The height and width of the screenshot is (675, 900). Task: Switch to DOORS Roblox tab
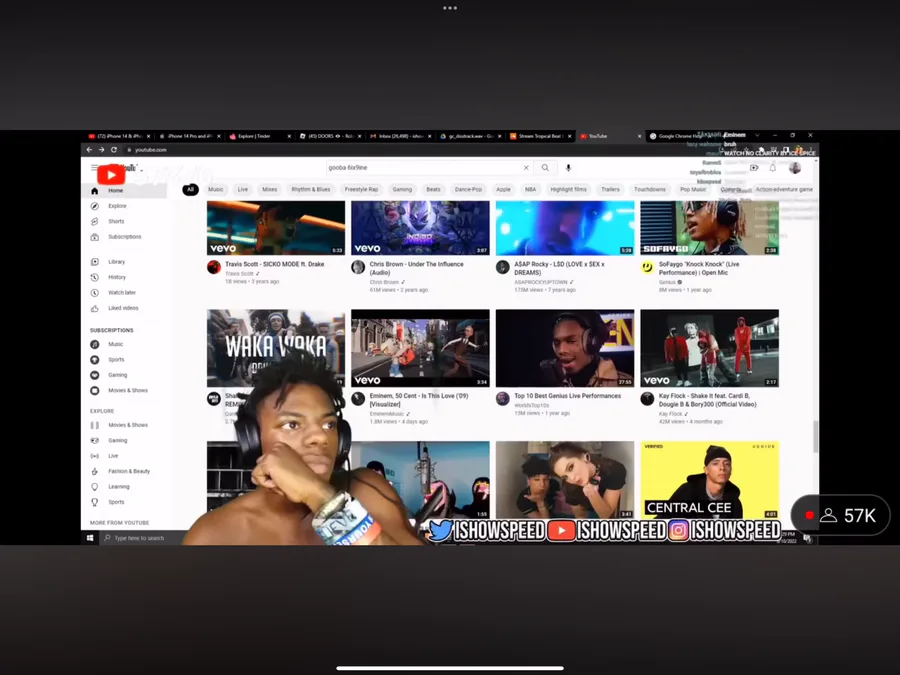pyautogui.click(x=330, y=136)
